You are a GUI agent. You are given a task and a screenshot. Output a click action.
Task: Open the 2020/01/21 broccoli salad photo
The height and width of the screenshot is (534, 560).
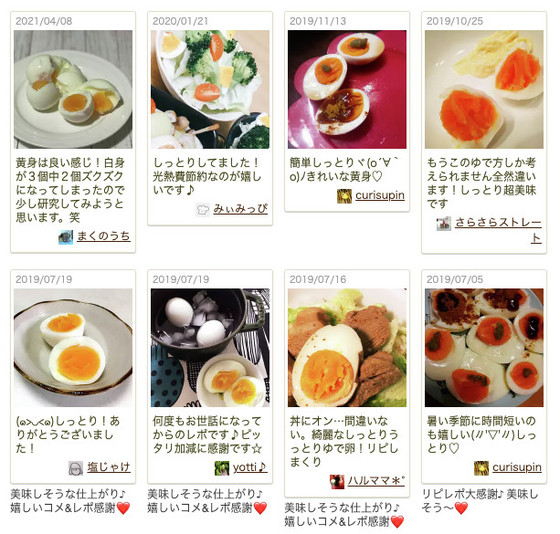(x=210, y=89)
